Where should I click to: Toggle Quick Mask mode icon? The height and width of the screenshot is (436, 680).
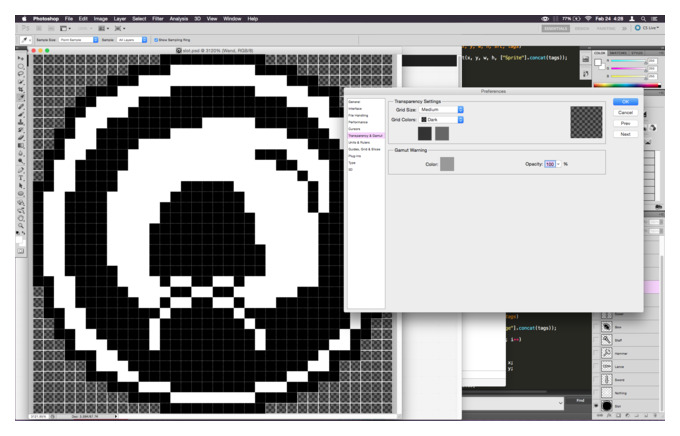[20, 251]
